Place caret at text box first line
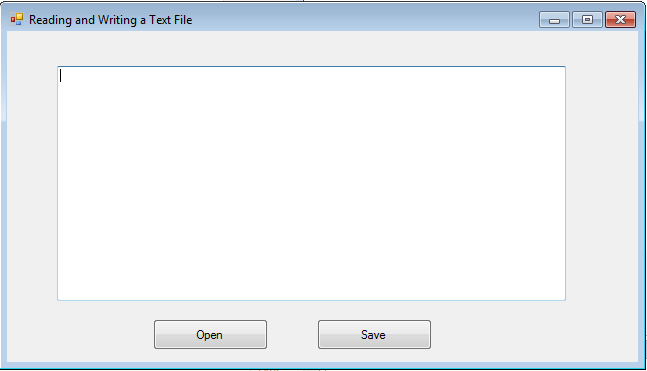Image resolution: width=647 pixels, height=371 pixels. pos(312,76)
